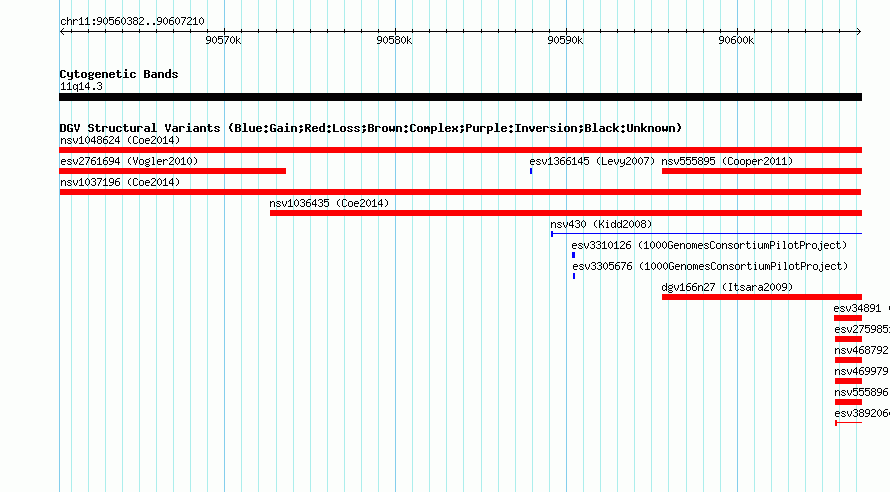Screen dimensions: 890x492
Task: Click the esv3305676 variant label
Action: tap(710, 266)
